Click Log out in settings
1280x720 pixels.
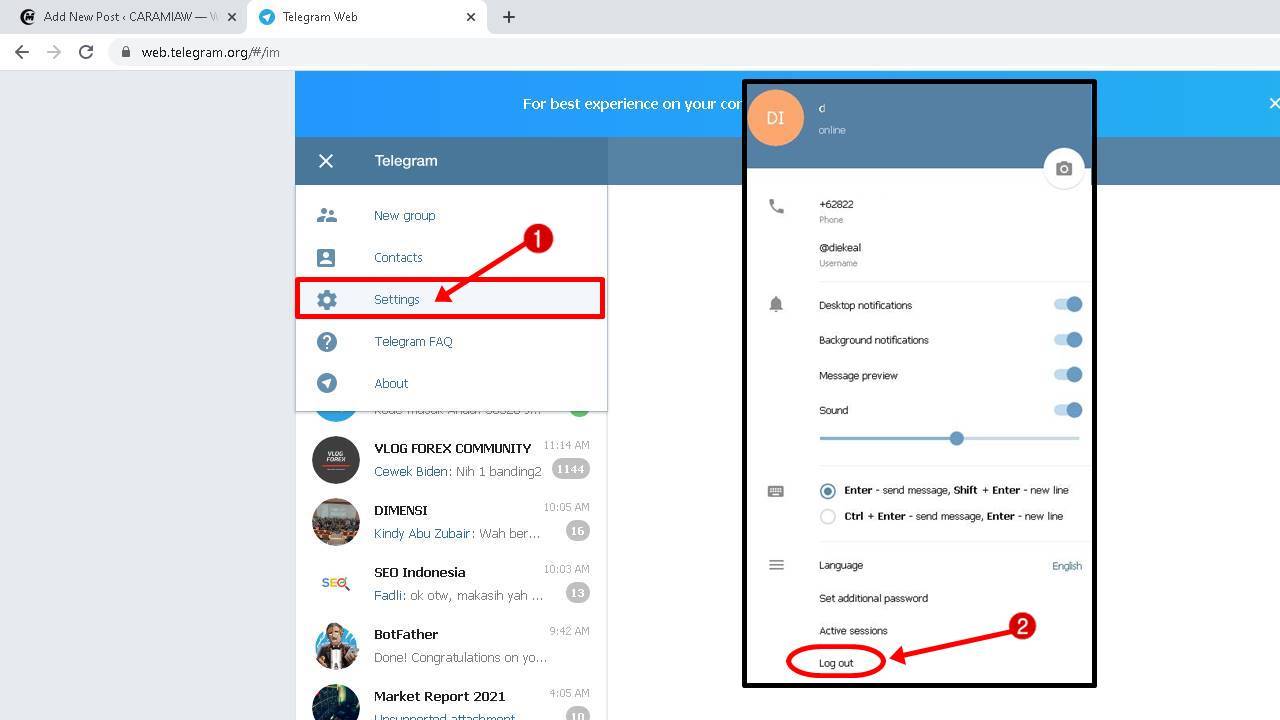pos(836,663)
